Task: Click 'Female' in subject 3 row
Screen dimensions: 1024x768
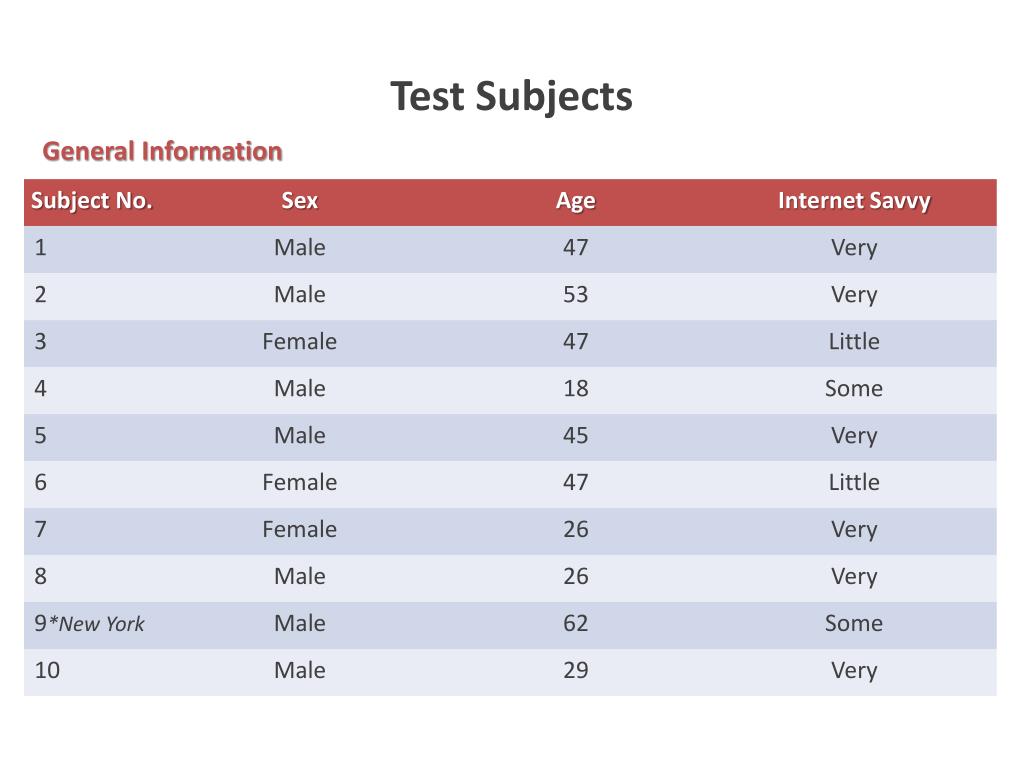Action: pos(300,342)
